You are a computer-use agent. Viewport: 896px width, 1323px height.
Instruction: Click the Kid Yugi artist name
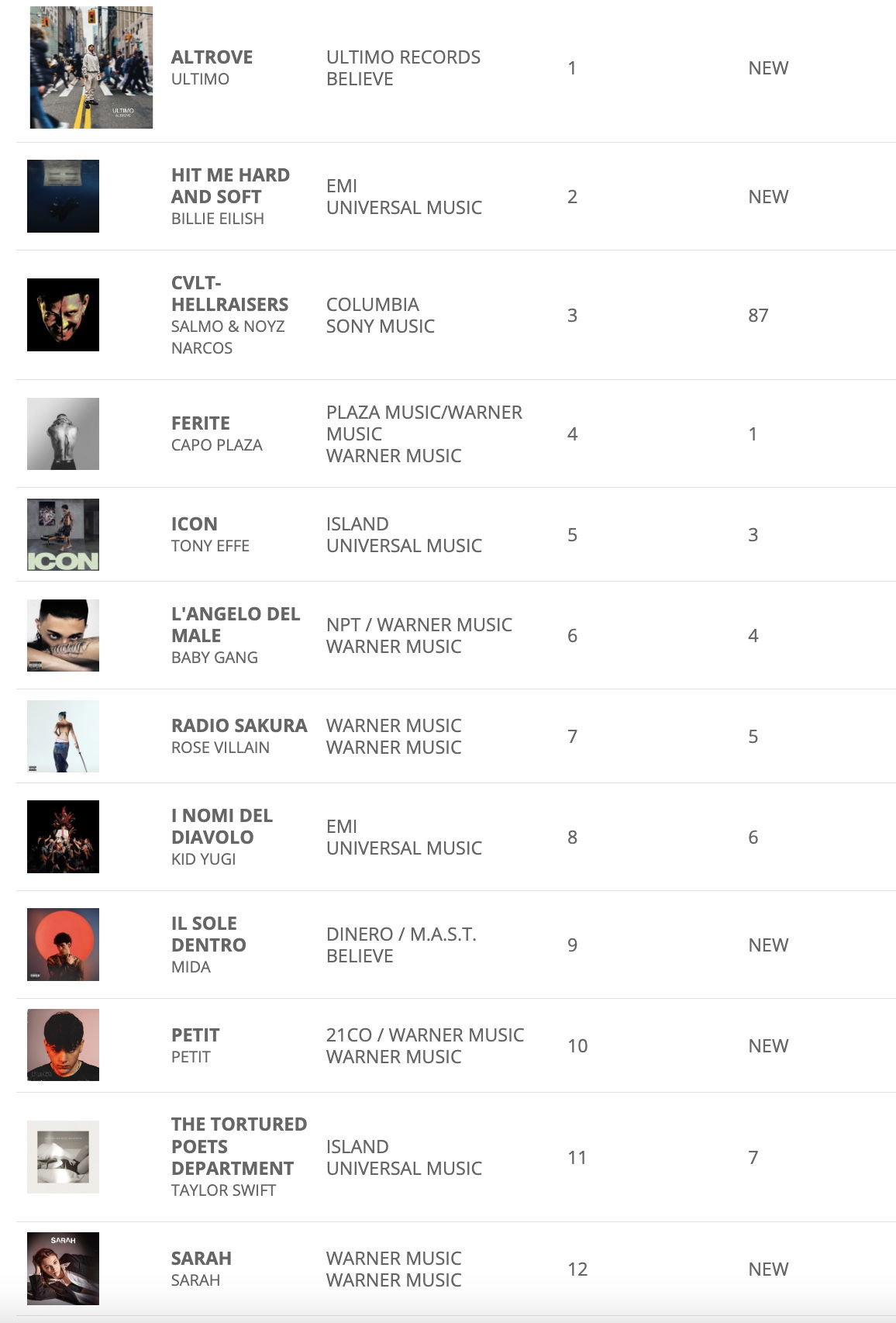pos(203,859)
